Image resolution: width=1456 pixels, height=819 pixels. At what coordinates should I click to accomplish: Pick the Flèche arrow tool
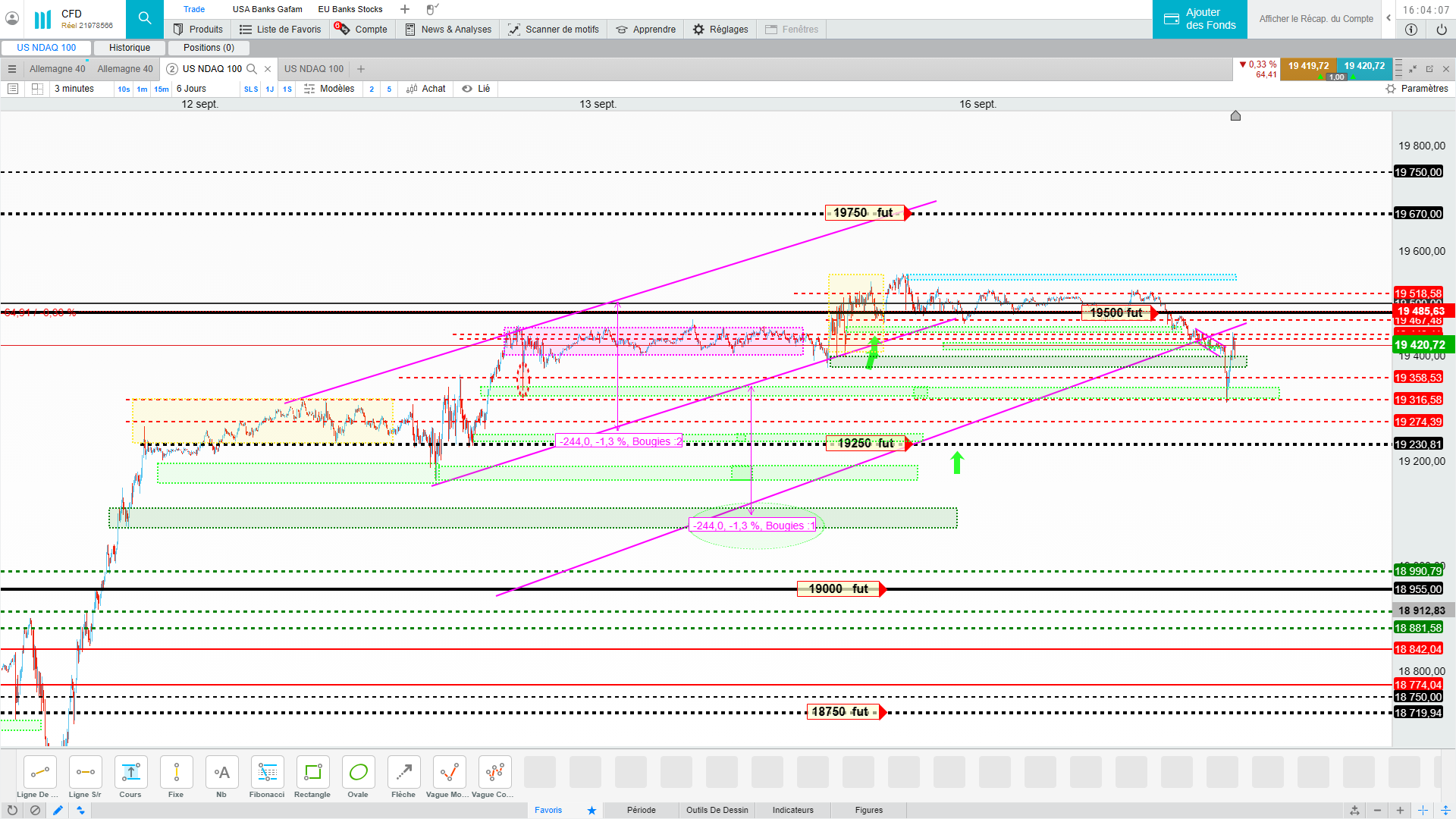pyautogui.click(x=403, y=773)
